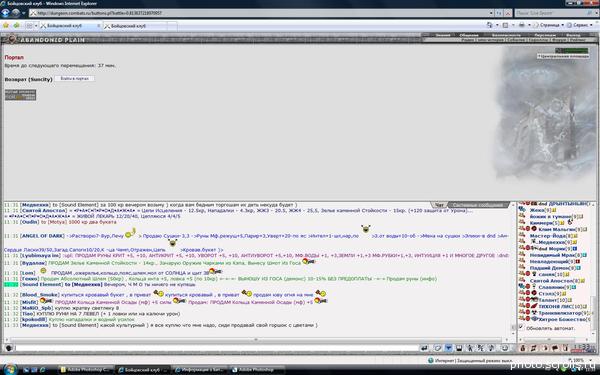Screen dimensions: 600x375
Task: Click the clan emblem beside Клан Мальгин
Action: (534, 229)
